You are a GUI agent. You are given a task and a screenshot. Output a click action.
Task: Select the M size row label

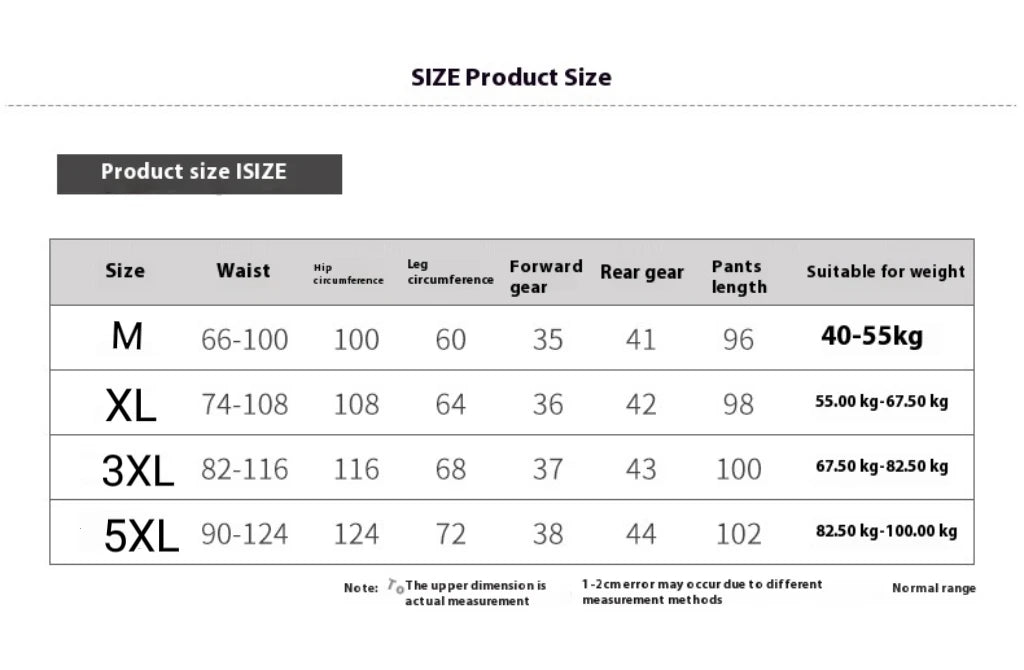(x=127, y=338)
